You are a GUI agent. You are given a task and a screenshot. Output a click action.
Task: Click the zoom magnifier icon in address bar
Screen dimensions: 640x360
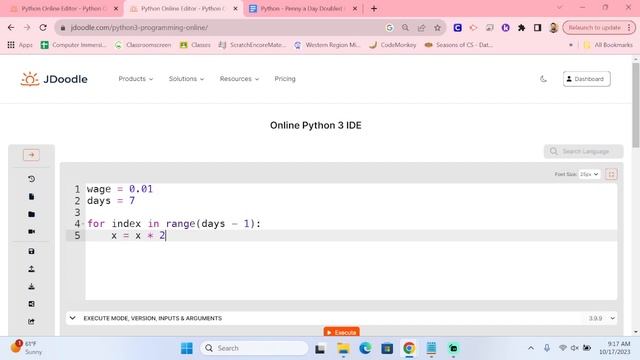point(405,27)
